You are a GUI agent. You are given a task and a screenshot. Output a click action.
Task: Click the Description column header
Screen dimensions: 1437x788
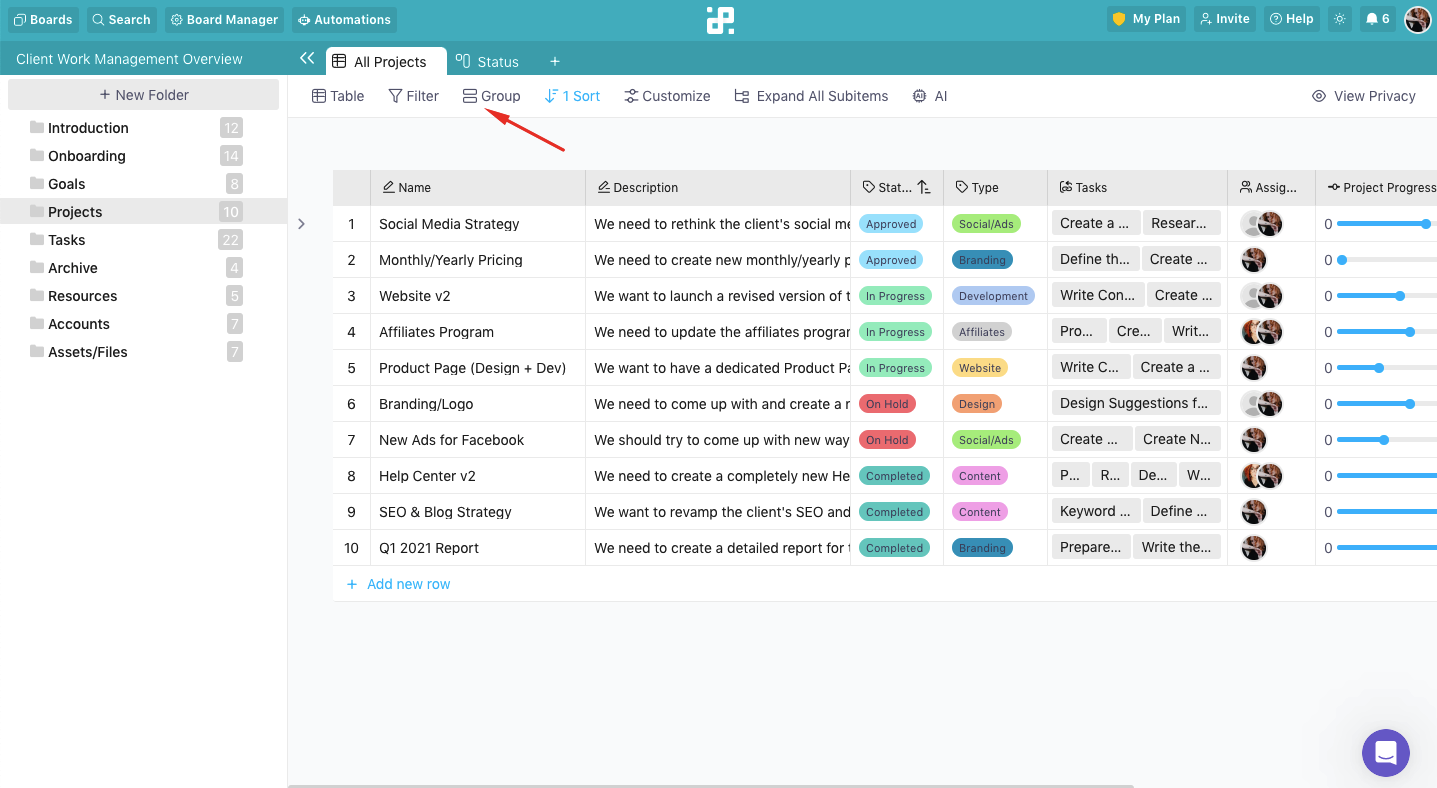[718, 187]
